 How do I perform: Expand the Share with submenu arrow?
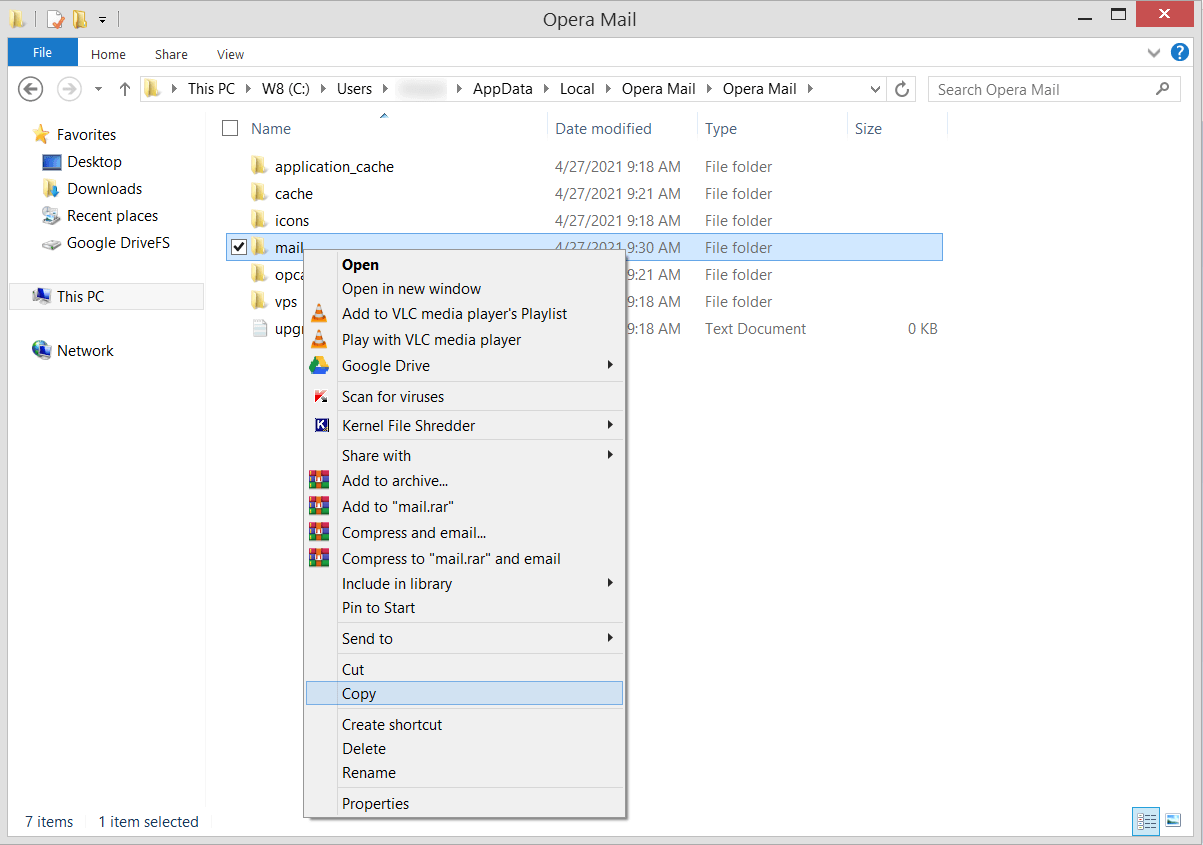[610, 455]
